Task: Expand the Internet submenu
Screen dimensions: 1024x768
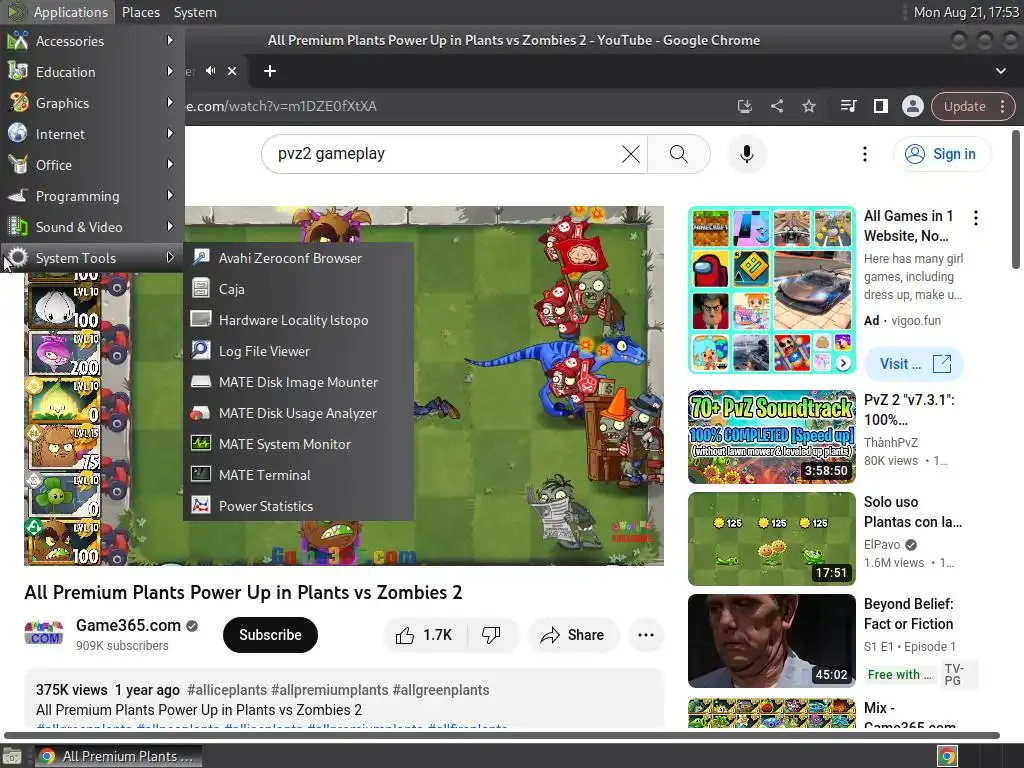Action: [92, 134]
